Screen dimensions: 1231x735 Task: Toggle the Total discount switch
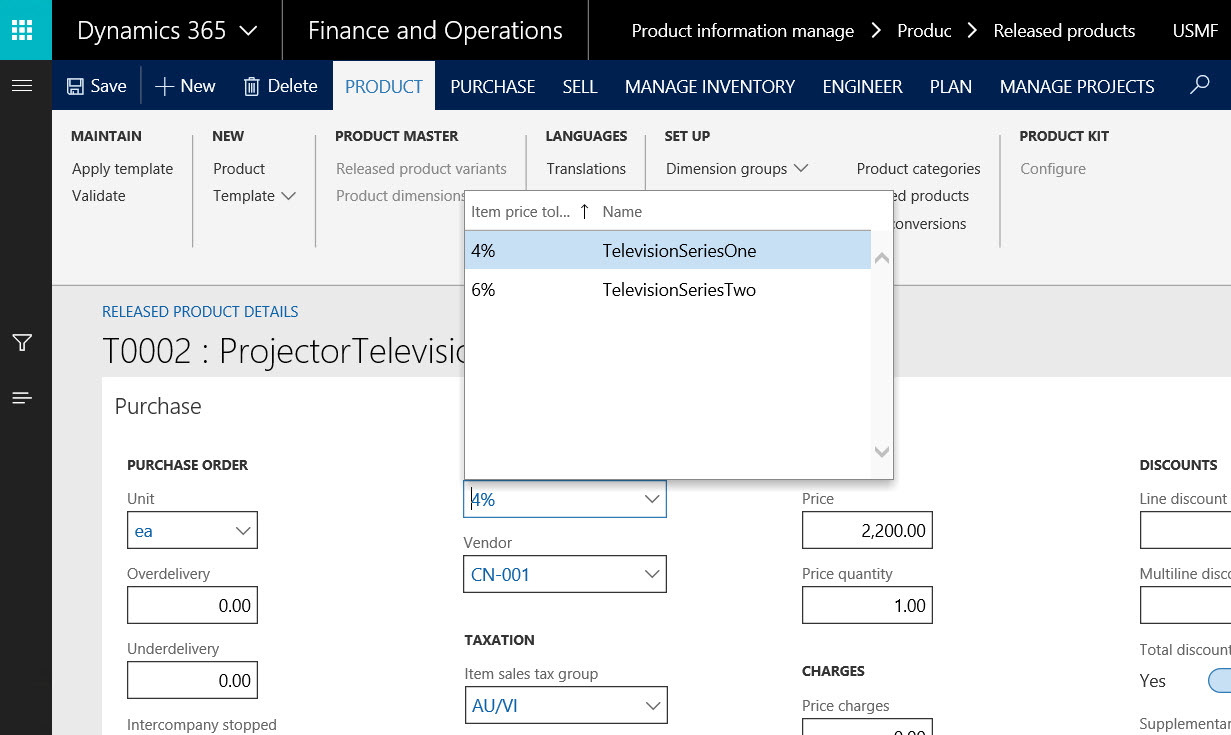coord(1218,681)
